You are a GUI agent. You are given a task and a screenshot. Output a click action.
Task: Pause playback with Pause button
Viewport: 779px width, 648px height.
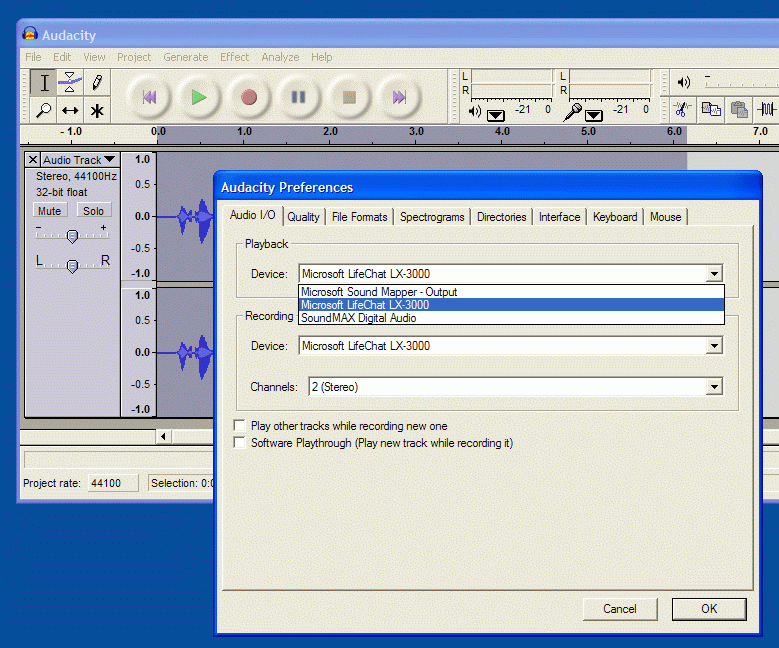coord(299,97)
